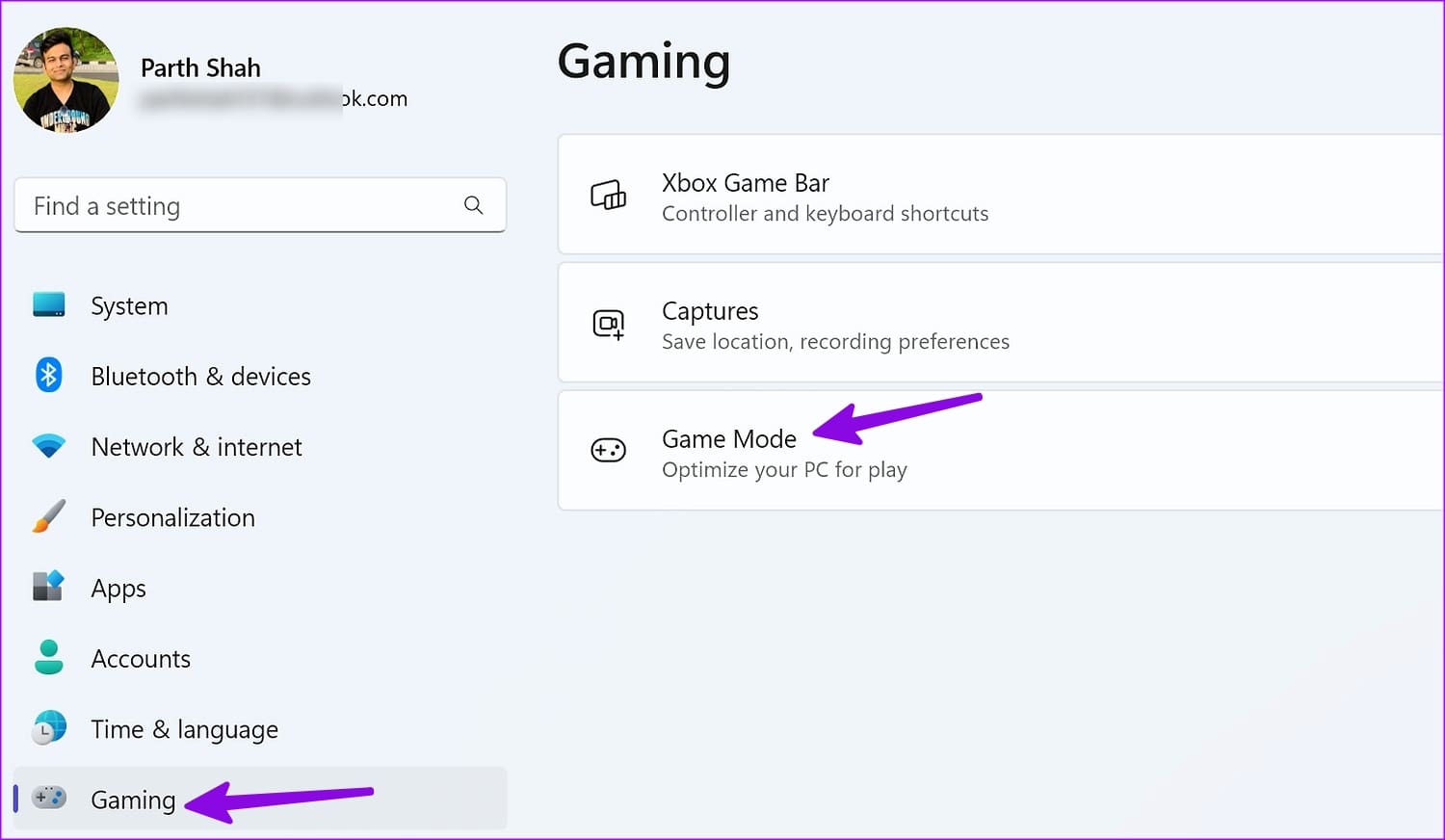Click the Time & language clock icon
The height and width of the screenshot is (840, 1445).
click(48, 728)
